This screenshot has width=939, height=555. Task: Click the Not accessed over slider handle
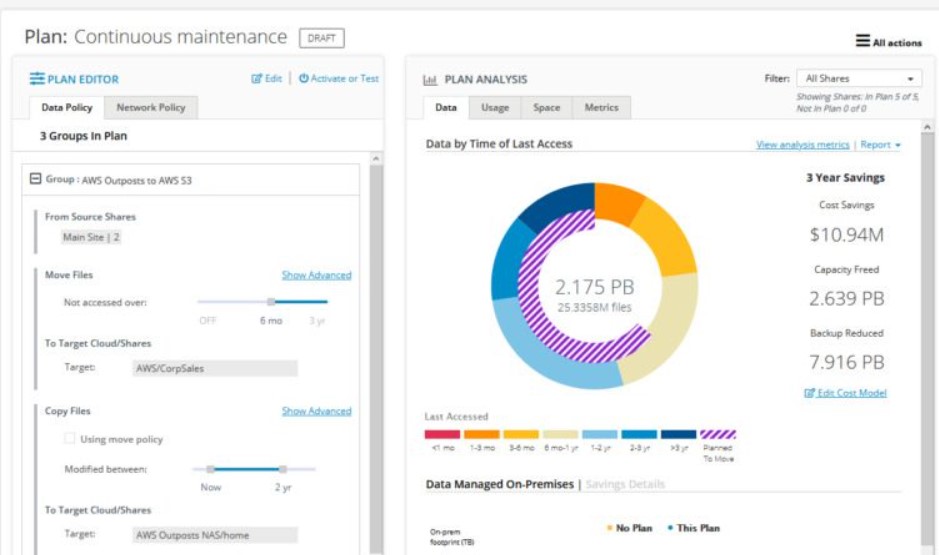[271, 302]
